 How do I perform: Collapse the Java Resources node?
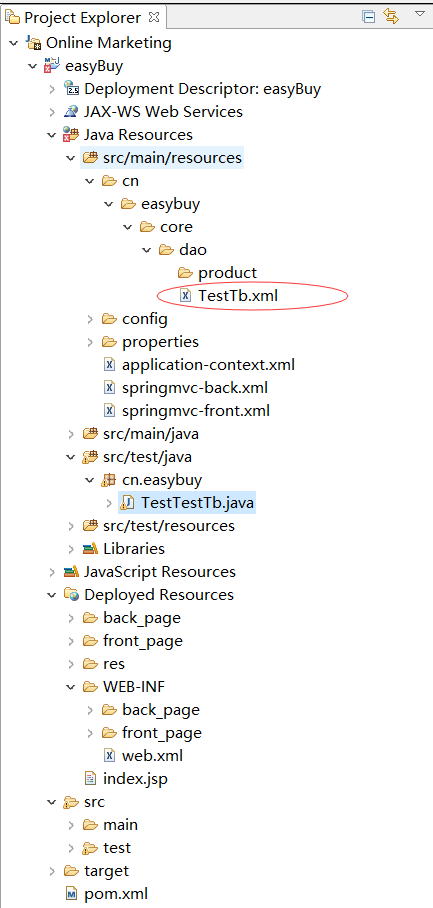(x=52, y=135)
